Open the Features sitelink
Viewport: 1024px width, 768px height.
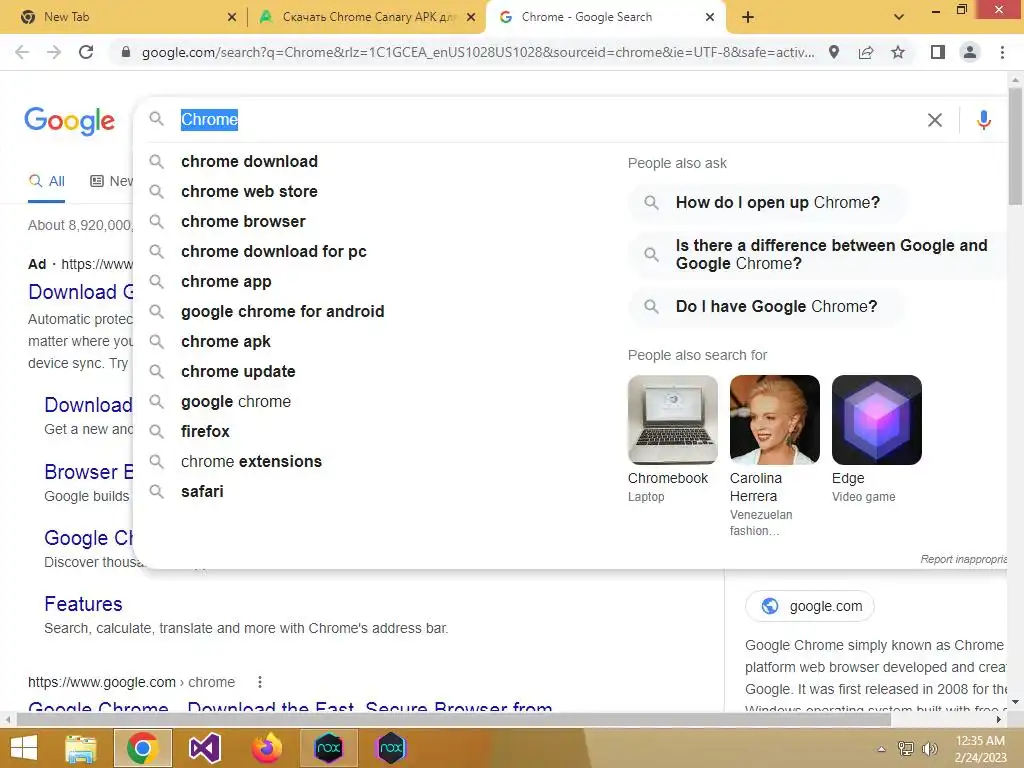pos(83,604)
